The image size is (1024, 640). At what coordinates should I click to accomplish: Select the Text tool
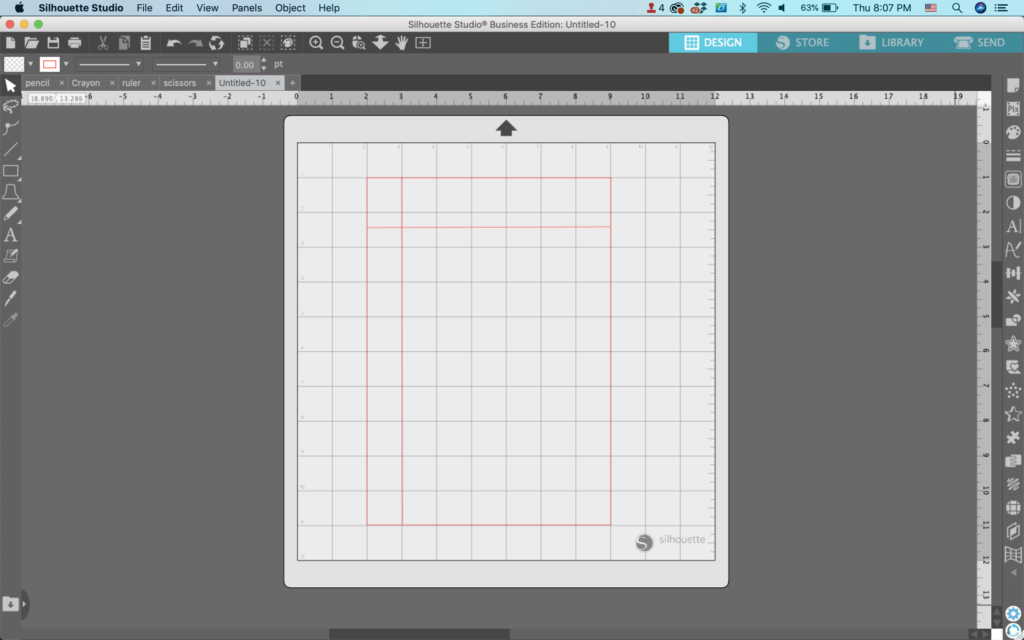tap(10, 235)
